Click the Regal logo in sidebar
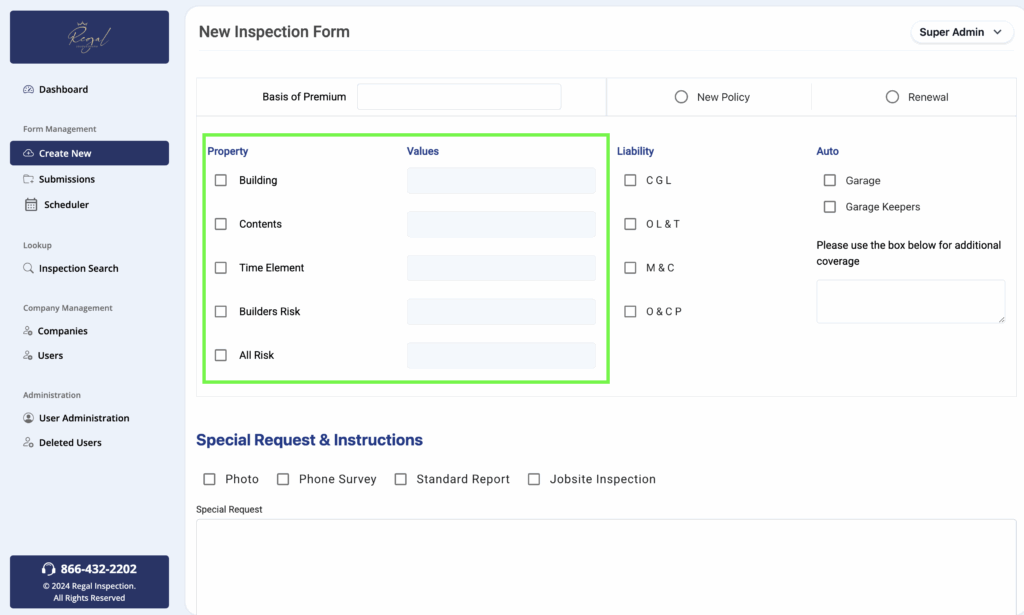Screen dimensions: 1024x615 (89, 37)
